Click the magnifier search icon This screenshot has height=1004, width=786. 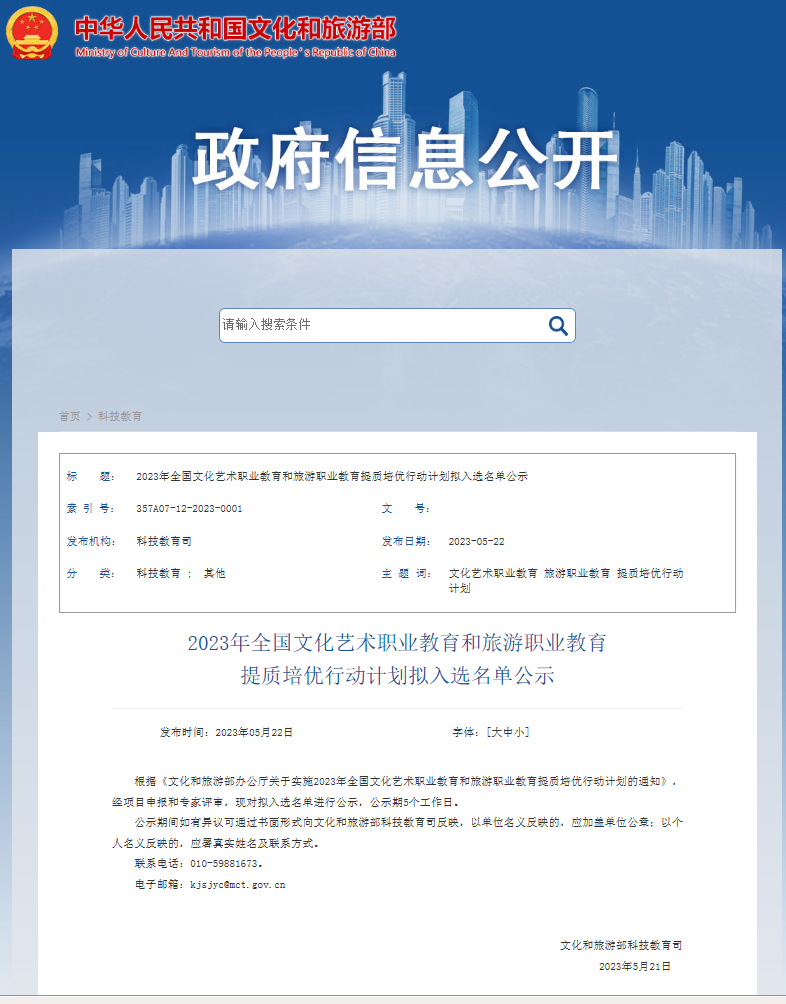(557, 325)
